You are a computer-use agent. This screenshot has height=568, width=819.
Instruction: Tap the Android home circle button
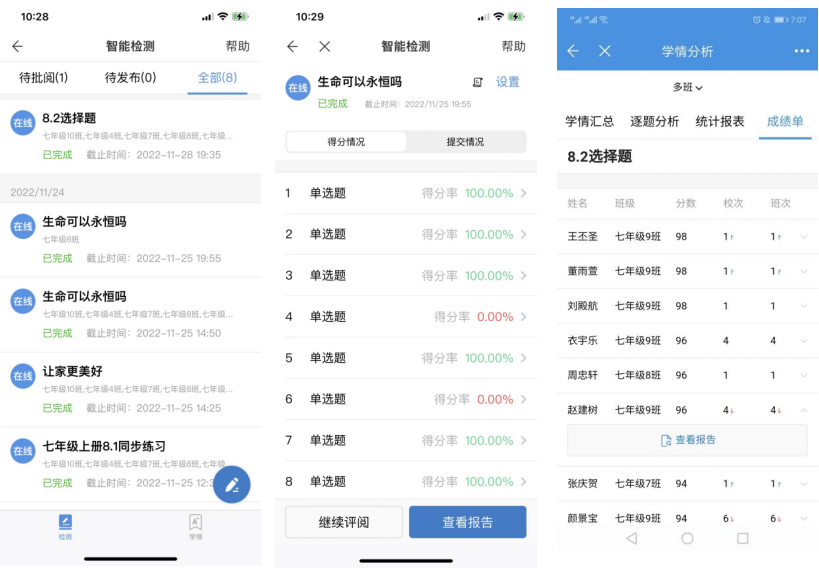[x=687, y=538]
